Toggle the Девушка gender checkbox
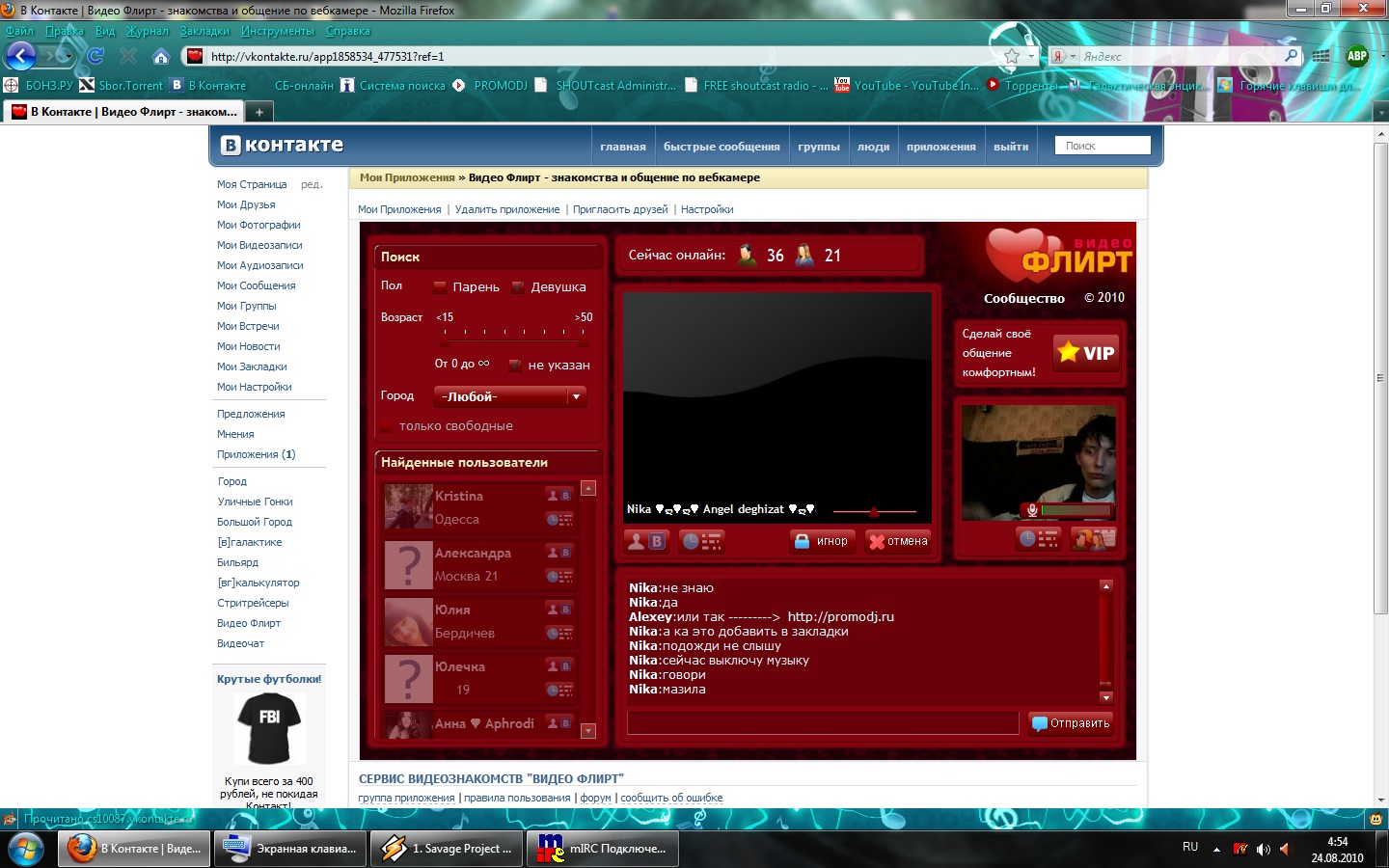 pyautogui.click(x=518, y=286)
